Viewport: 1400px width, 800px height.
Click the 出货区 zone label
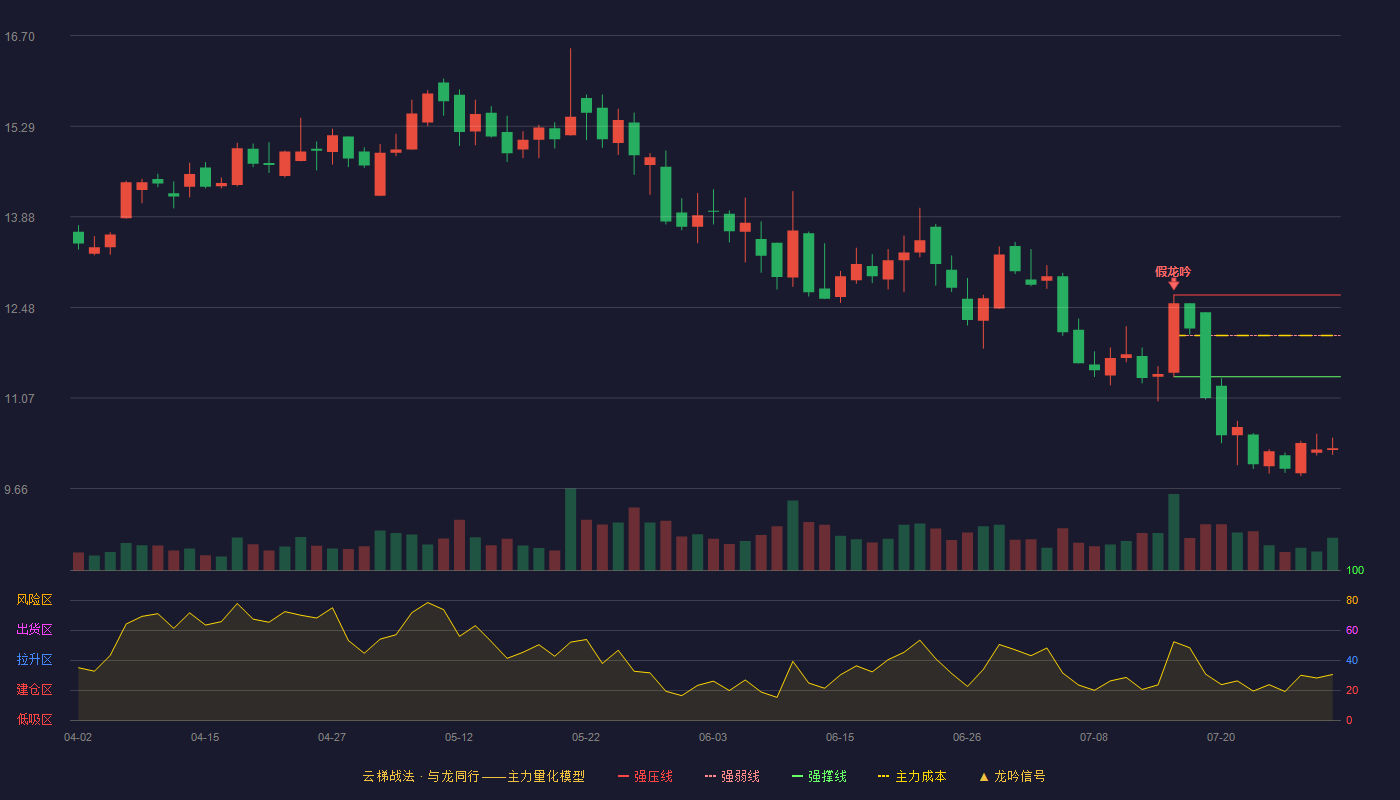pyautogui.click(x=34, y=630)
